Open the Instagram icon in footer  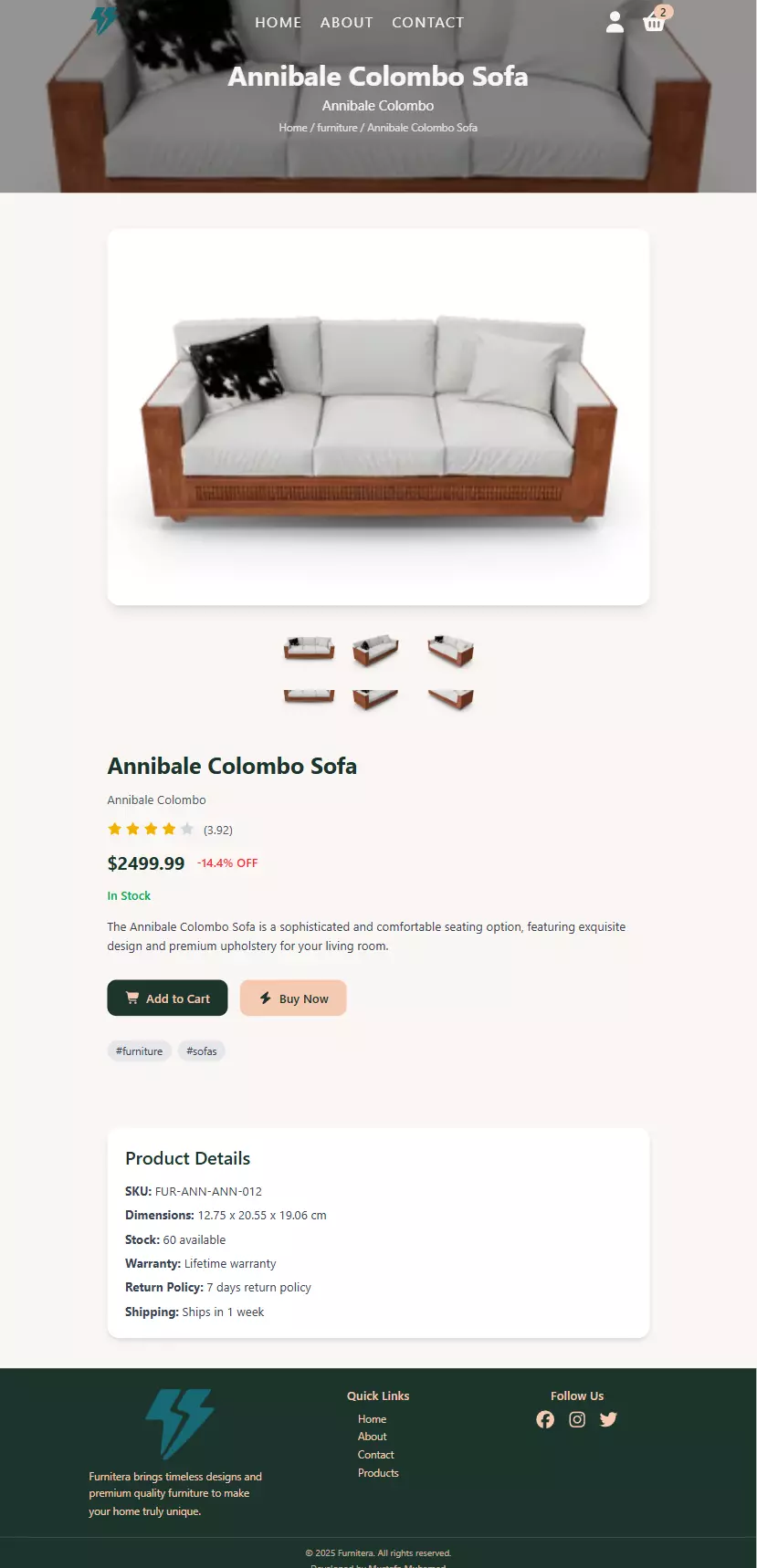pyautogui.click(x=577, y=1419)
